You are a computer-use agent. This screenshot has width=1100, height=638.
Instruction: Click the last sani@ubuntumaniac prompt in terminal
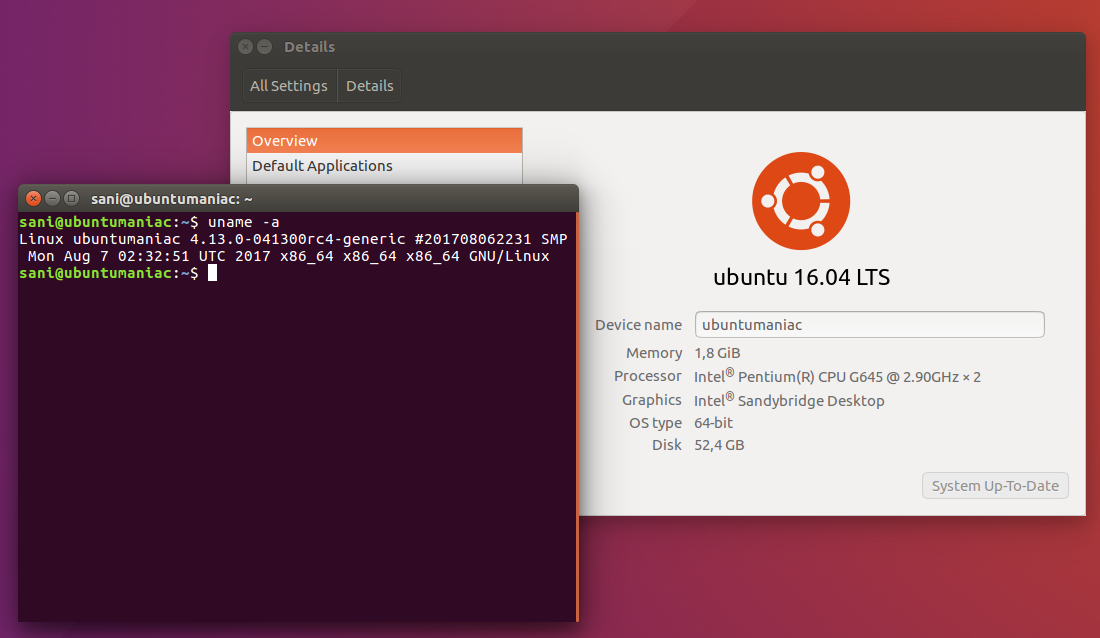coord(109,273)
